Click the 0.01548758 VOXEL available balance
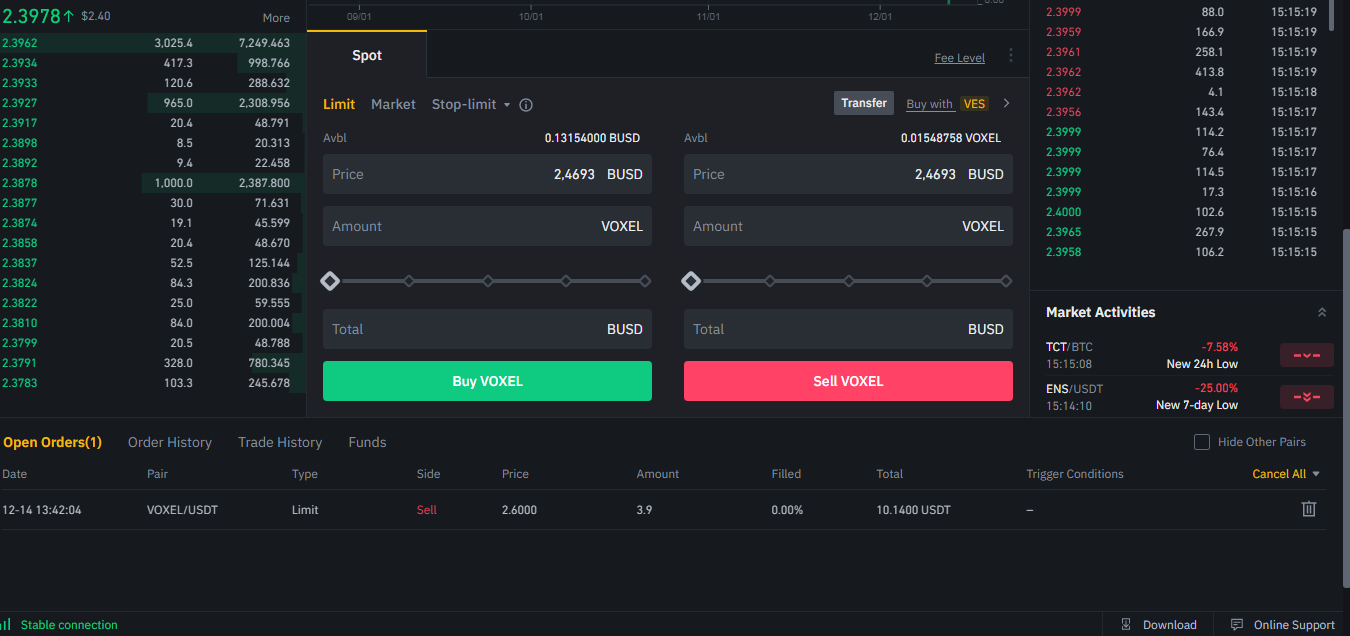Screen dimensions: 1350x636 951,138
